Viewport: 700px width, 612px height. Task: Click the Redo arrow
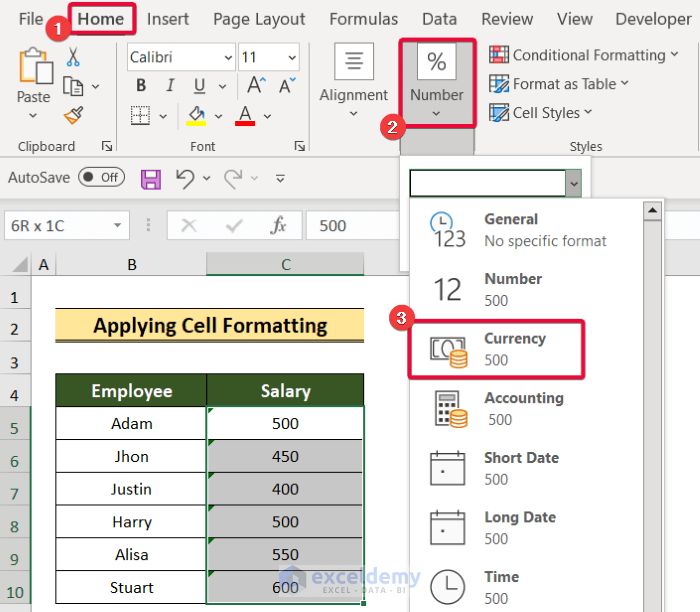point(233,179)
